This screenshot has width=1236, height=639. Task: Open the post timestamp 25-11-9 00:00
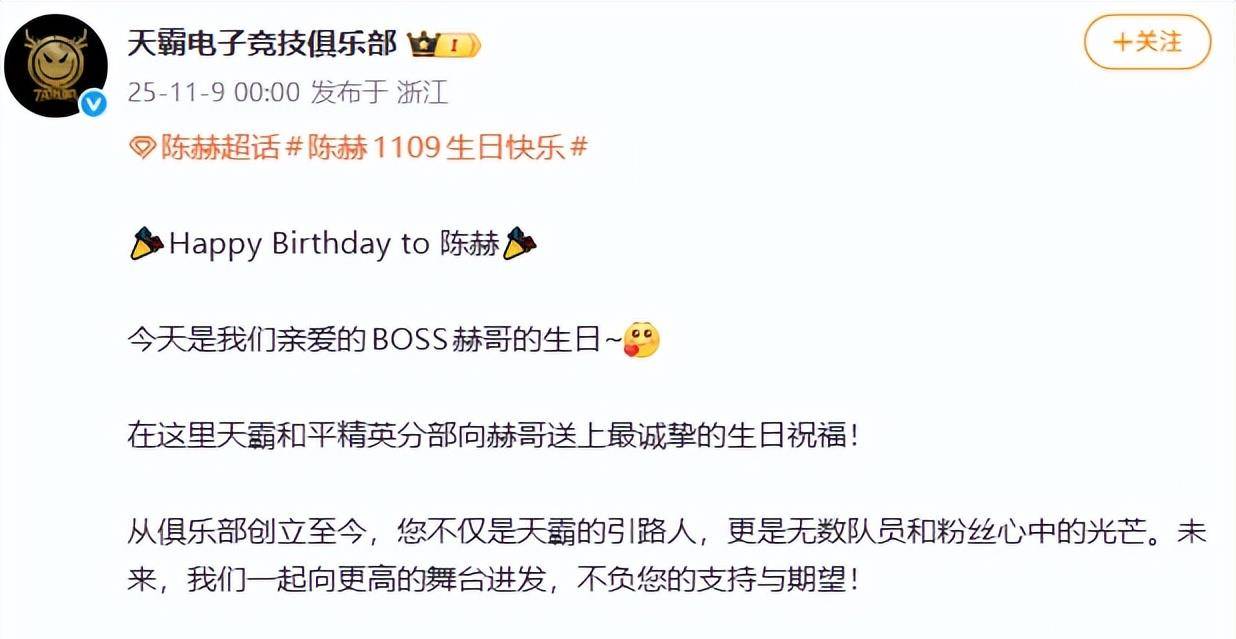tap(214, 93)
